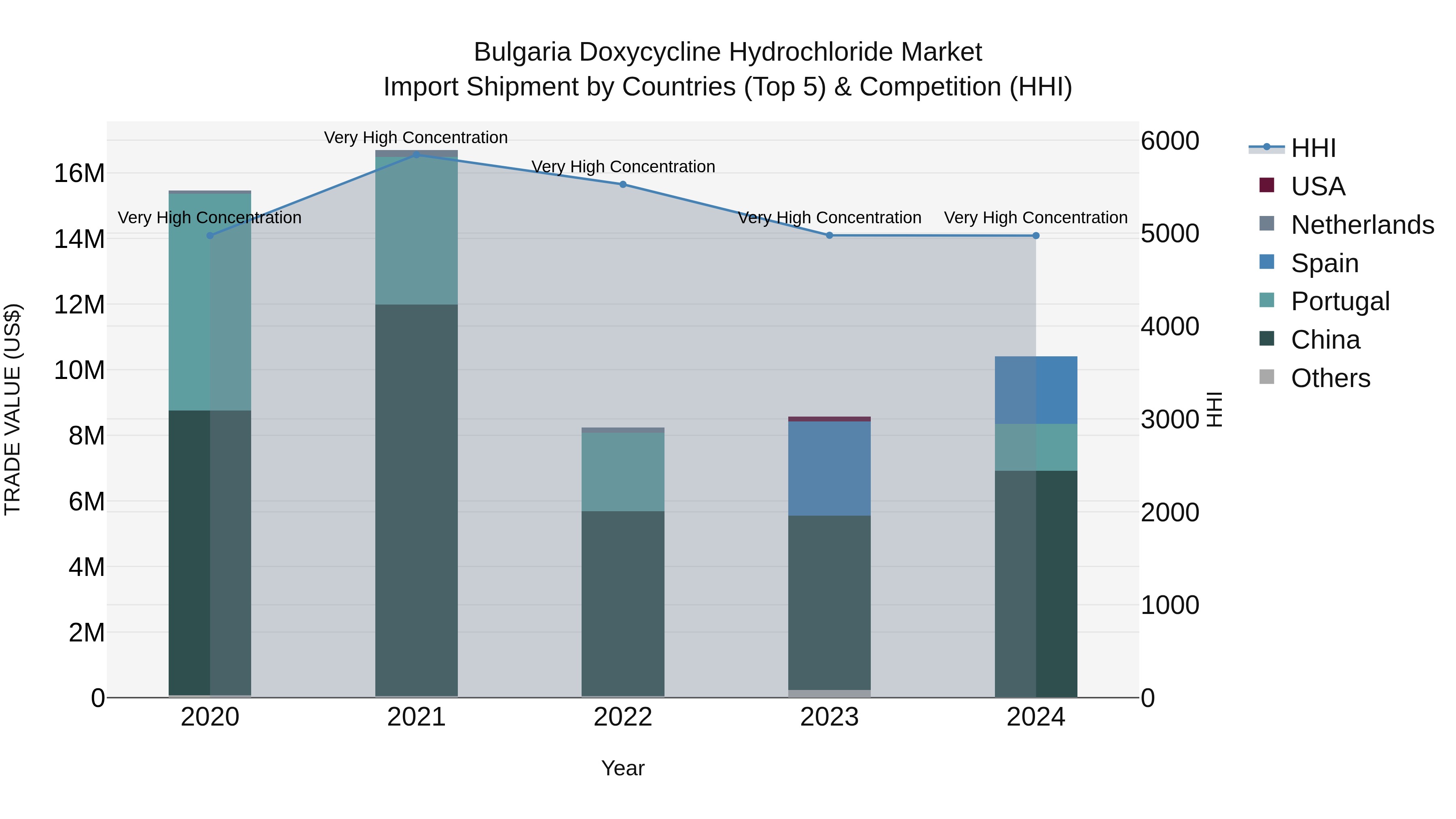The image size is (1456, 819).
Task: Toggle the Portugal legend entry
Action: (1324, 301)
